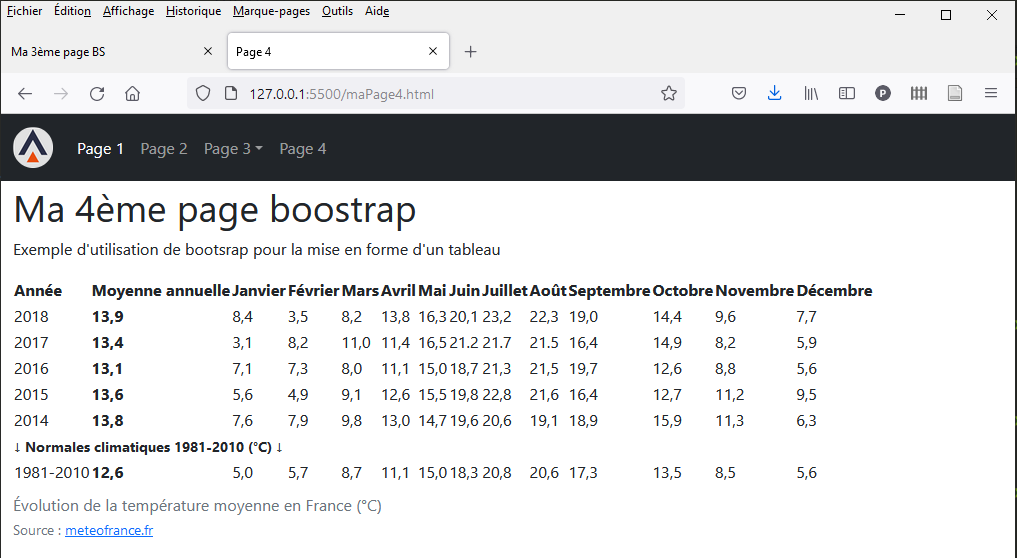1017x558 pixels.
Task: Open the Firefox hamburger application menu
Action: 991,94
